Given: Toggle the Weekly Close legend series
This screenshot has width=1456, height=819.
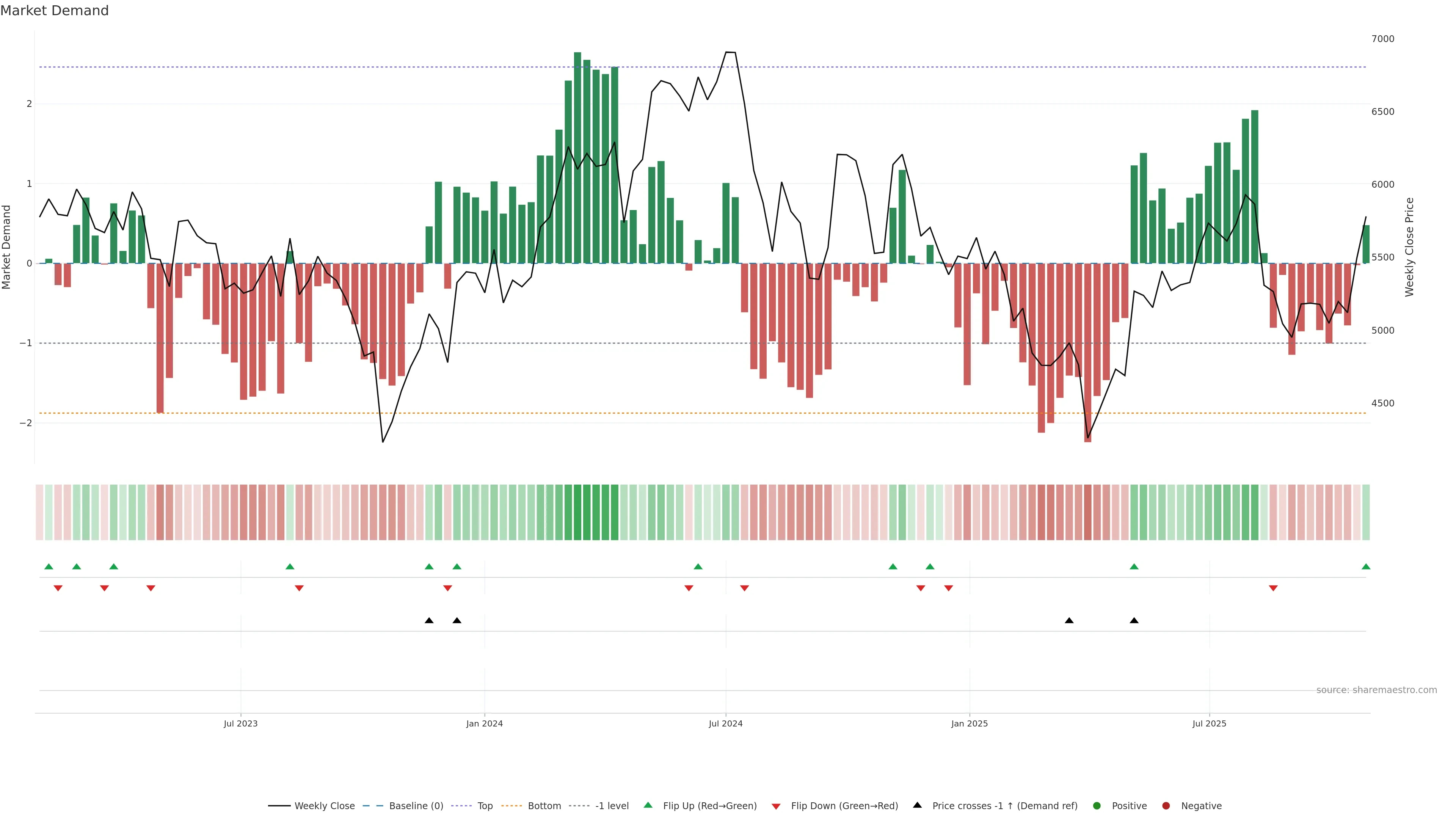Looking at the screenshot, I should (x=325, y=805).
